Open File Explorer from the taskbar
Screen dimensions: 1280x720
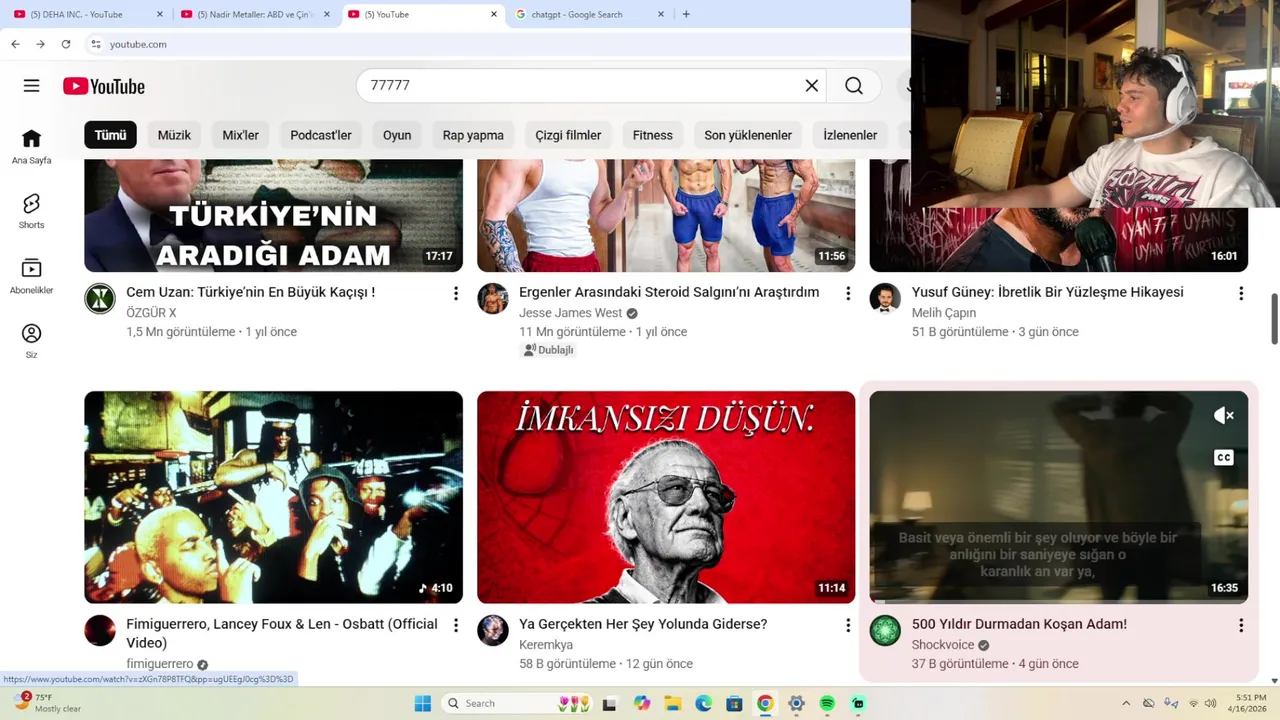point(673,703)
